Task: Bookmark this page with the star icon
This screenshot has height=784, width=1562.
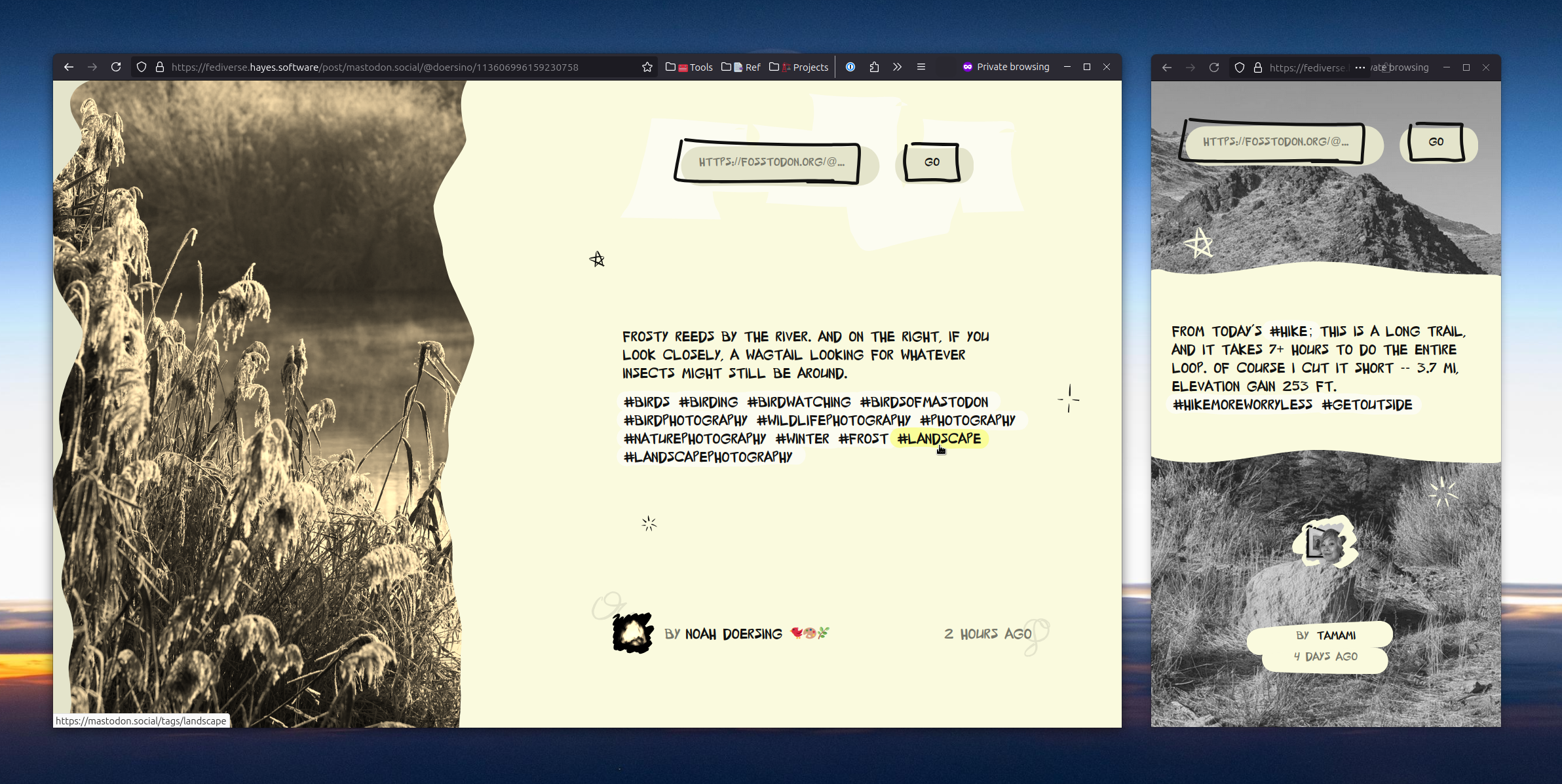Action: pyautogui.click(x=647, y=67)
